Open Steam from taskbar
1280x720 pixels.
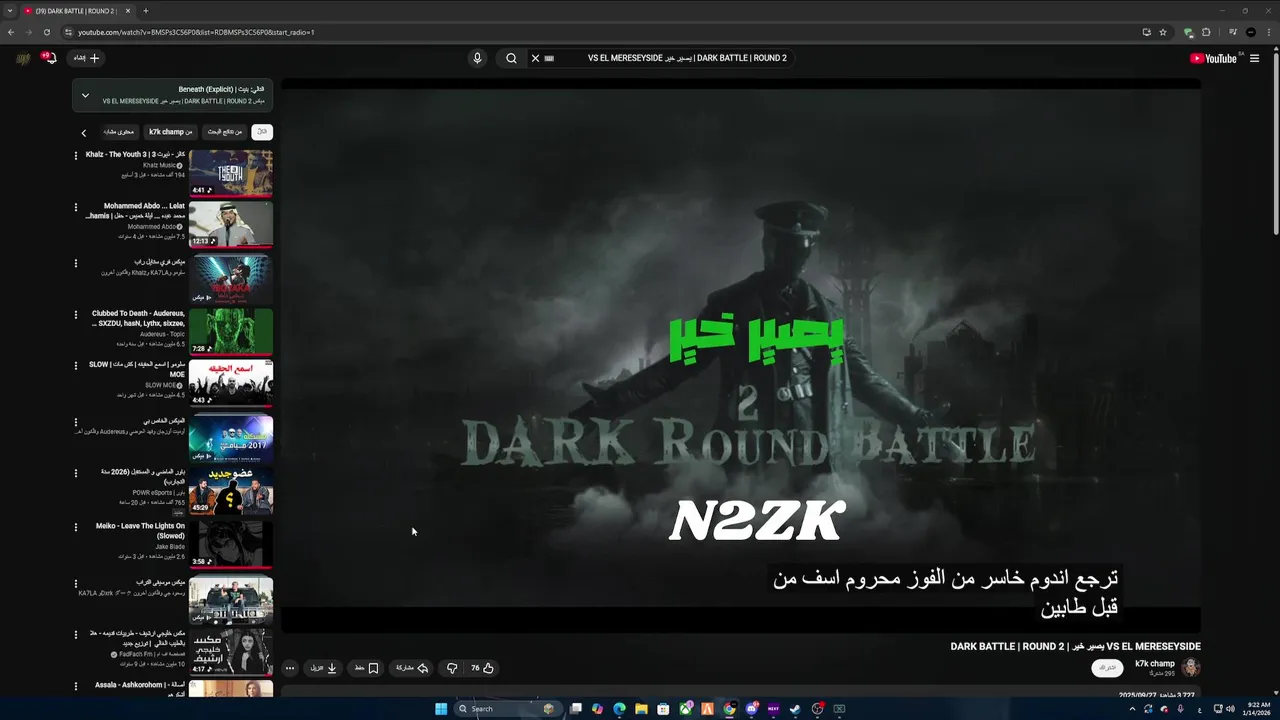795,709
